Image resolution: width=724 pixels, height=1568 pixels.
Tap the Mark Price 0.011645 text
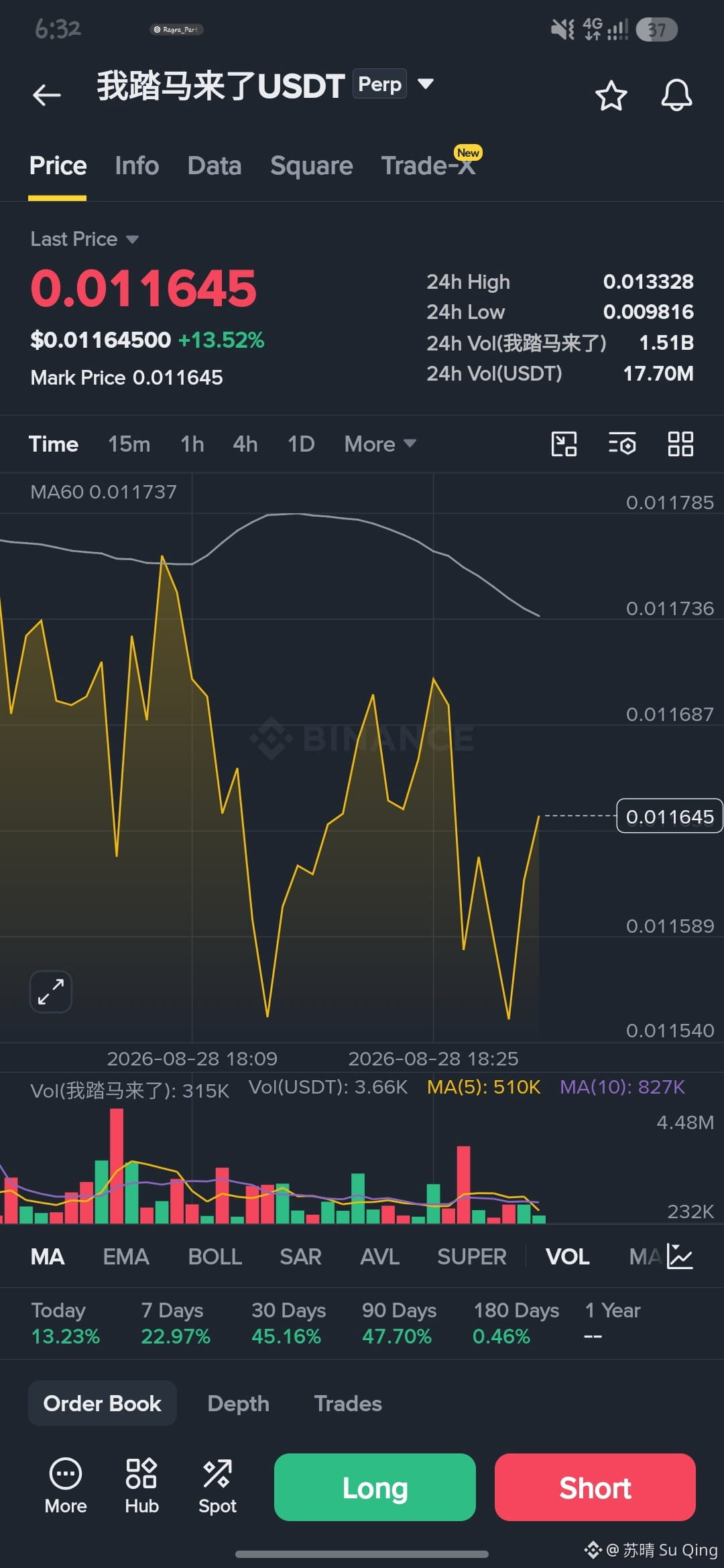click(127, 377)
